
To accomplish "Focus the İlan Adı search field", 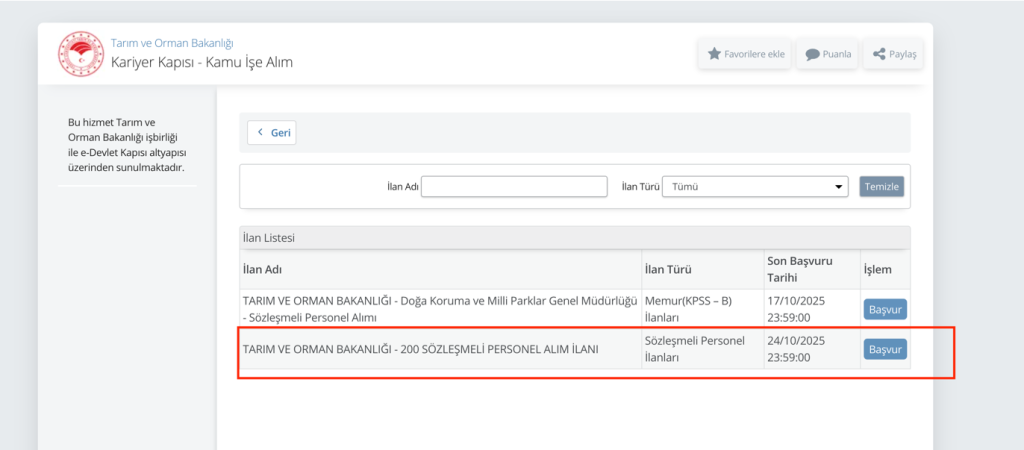I will click(514, 187).
